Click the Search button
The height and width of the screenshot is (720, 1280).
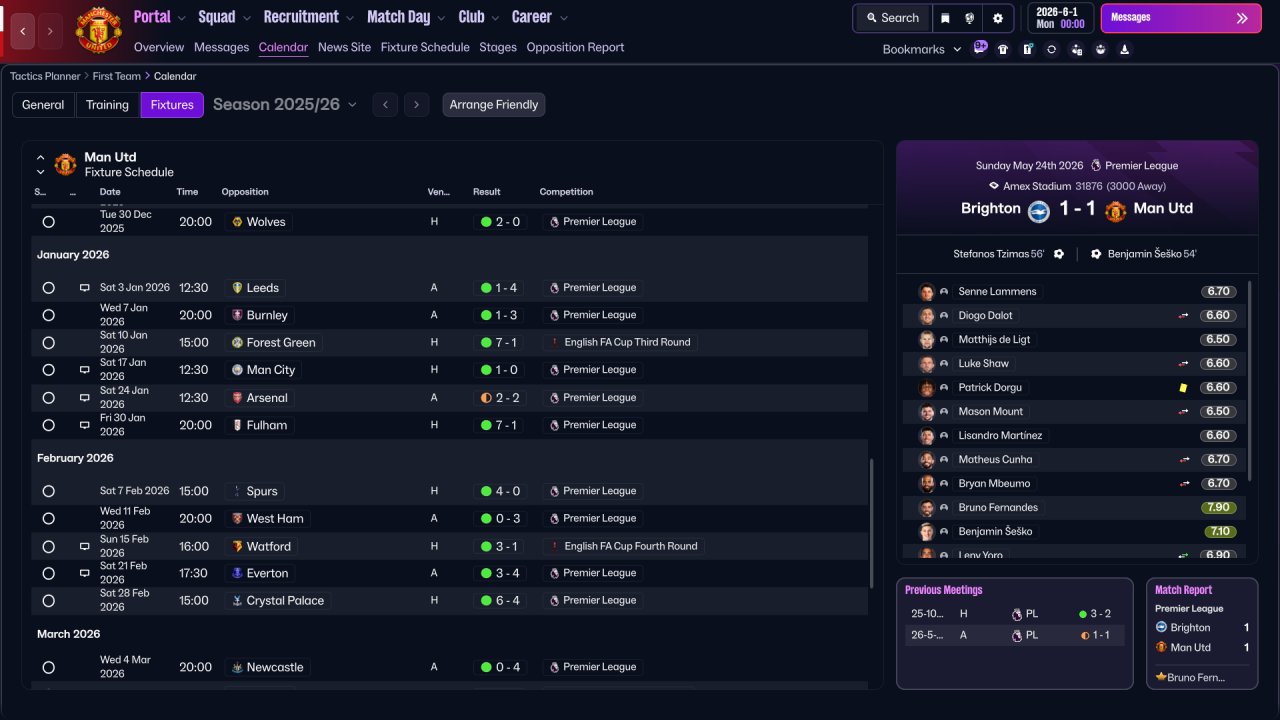(x=892, y=18)
